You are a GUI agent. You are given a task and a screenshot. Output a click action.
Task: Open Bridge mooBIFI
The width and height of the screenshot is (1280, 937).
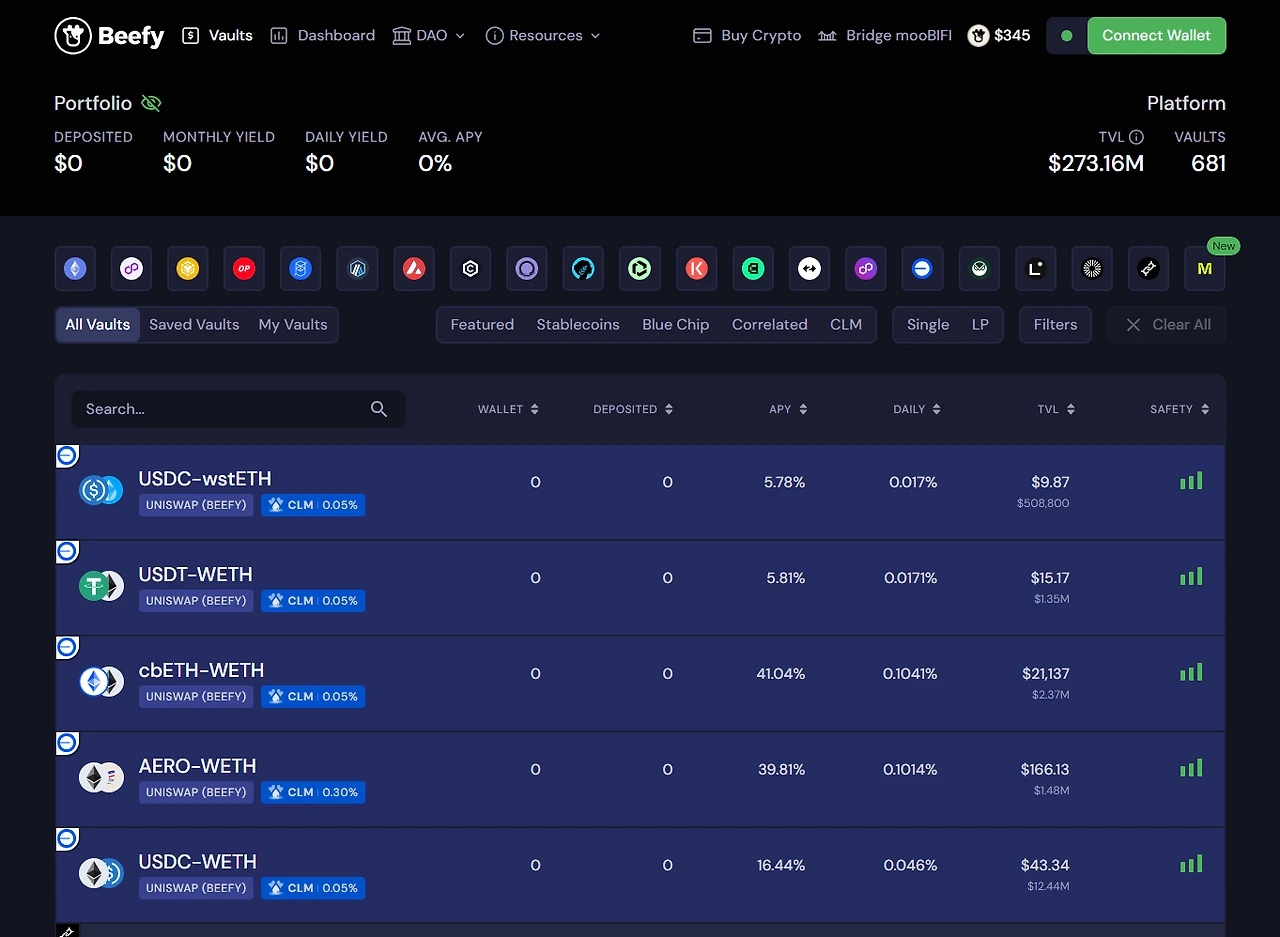pos(885,35)
